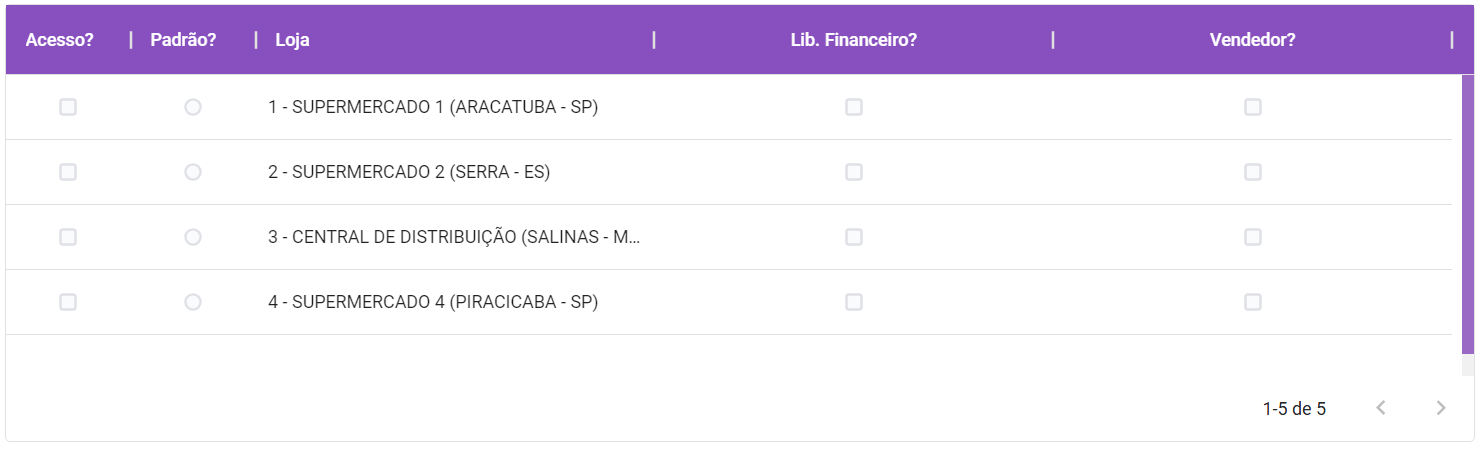Click the purple vertical scrollbar thumb
Image resolution: width=1478 pixels, height=449 pixels.
click(1468, 215)
